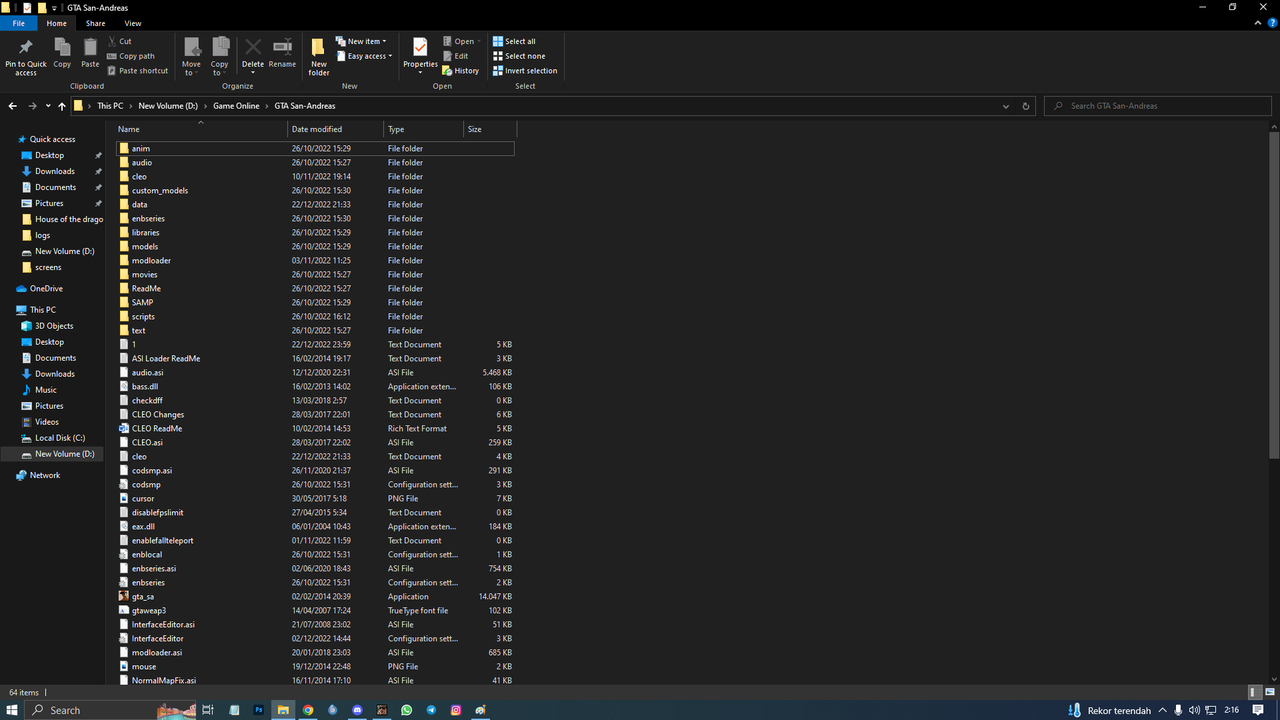Image resolution: width=1280 pixels, height=720 pixels.
Task: Delete the selected item using the X icon
Action: (253, 54)
